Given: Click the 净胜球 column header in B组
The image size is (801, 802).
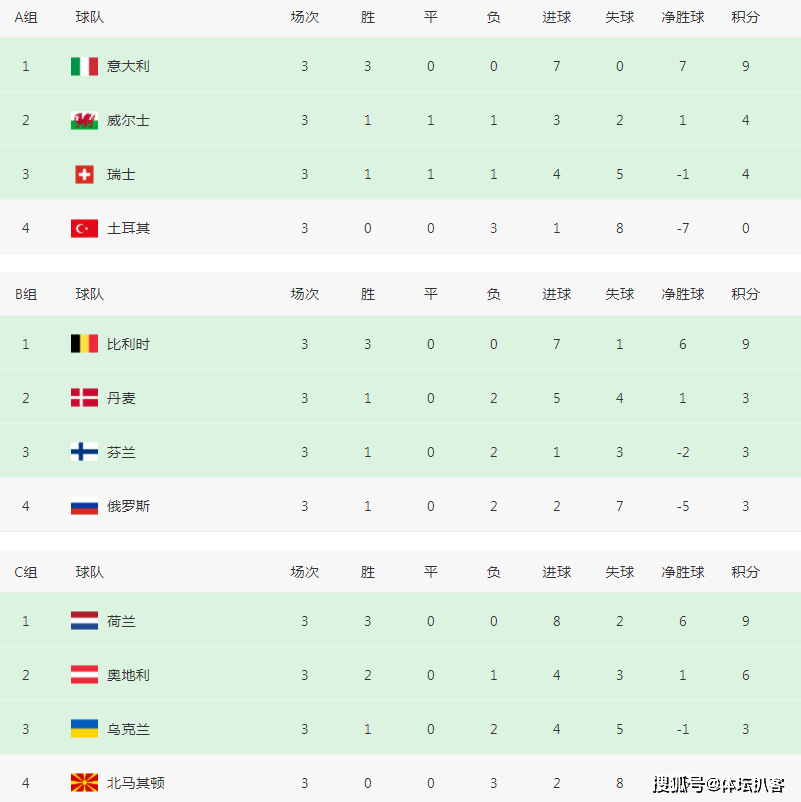Looking at the screenshot, I should coord(682,294).
